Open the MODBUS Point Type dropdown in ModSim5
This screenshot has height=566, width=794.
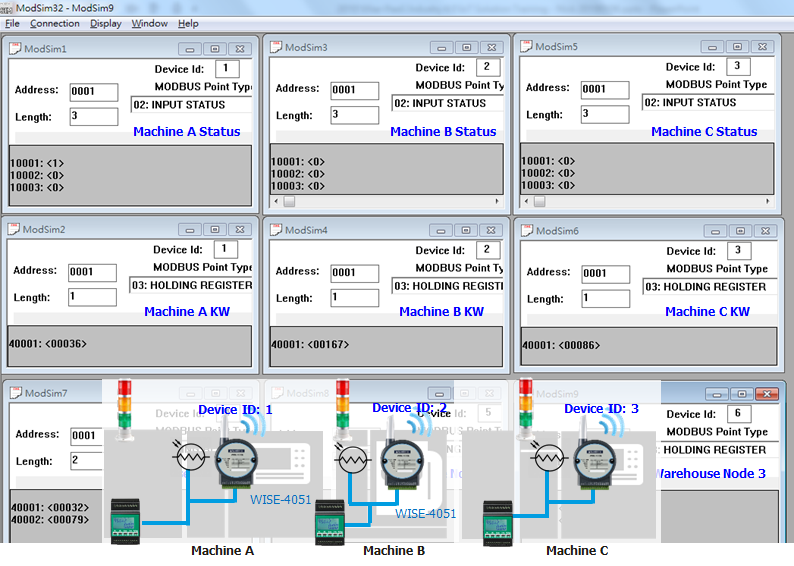708,102
